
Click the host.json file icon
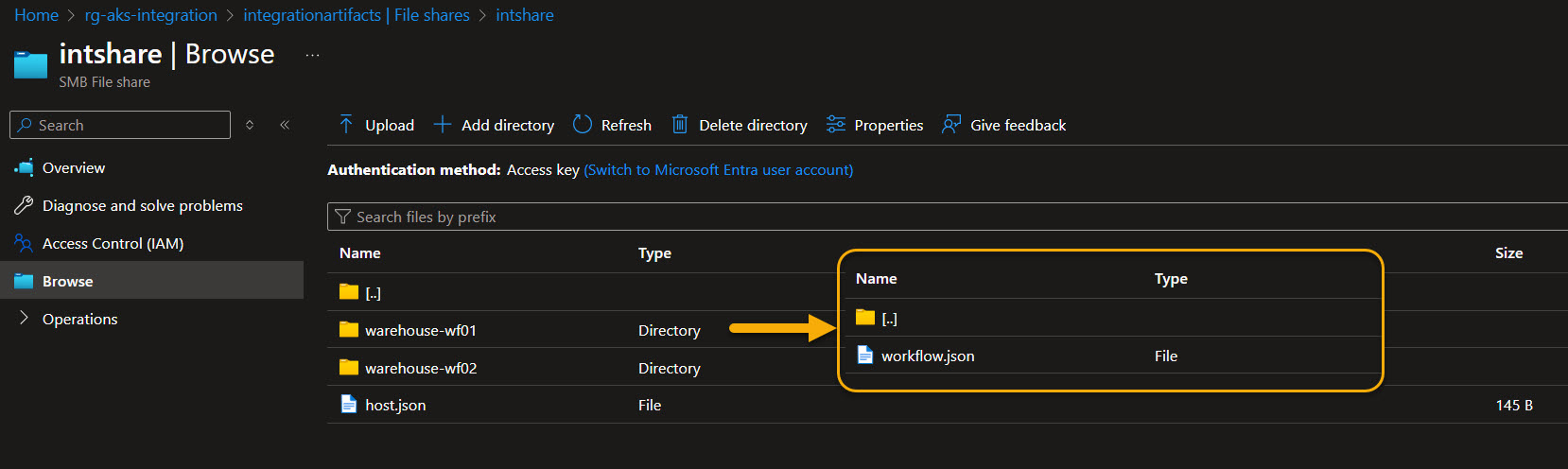pyautogui.click(x=349, y=405)
